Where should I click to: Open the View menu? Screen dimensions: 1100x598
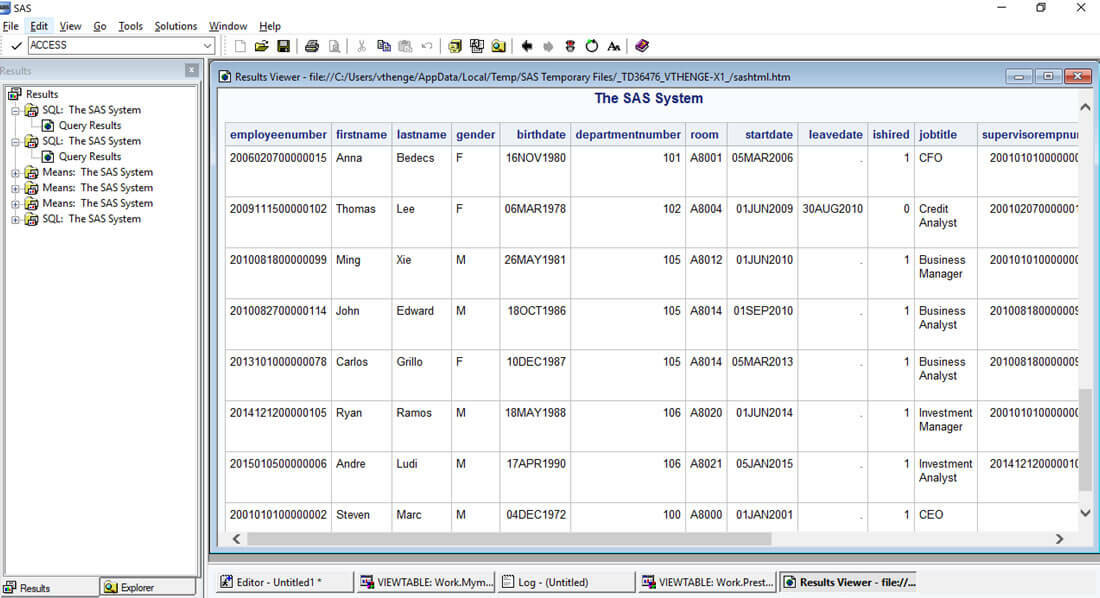[x=70, y=26]
